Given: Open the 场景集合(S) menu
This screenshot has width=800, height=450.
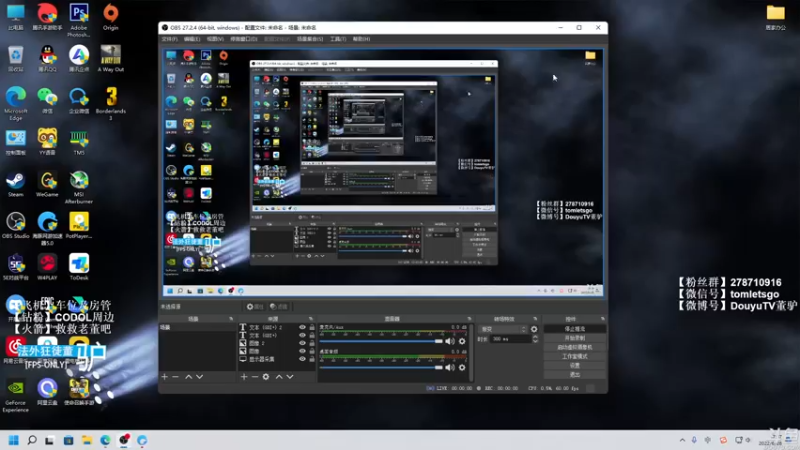Looking at the screenshot, I should pyautogui.click(x=310, y=39).
